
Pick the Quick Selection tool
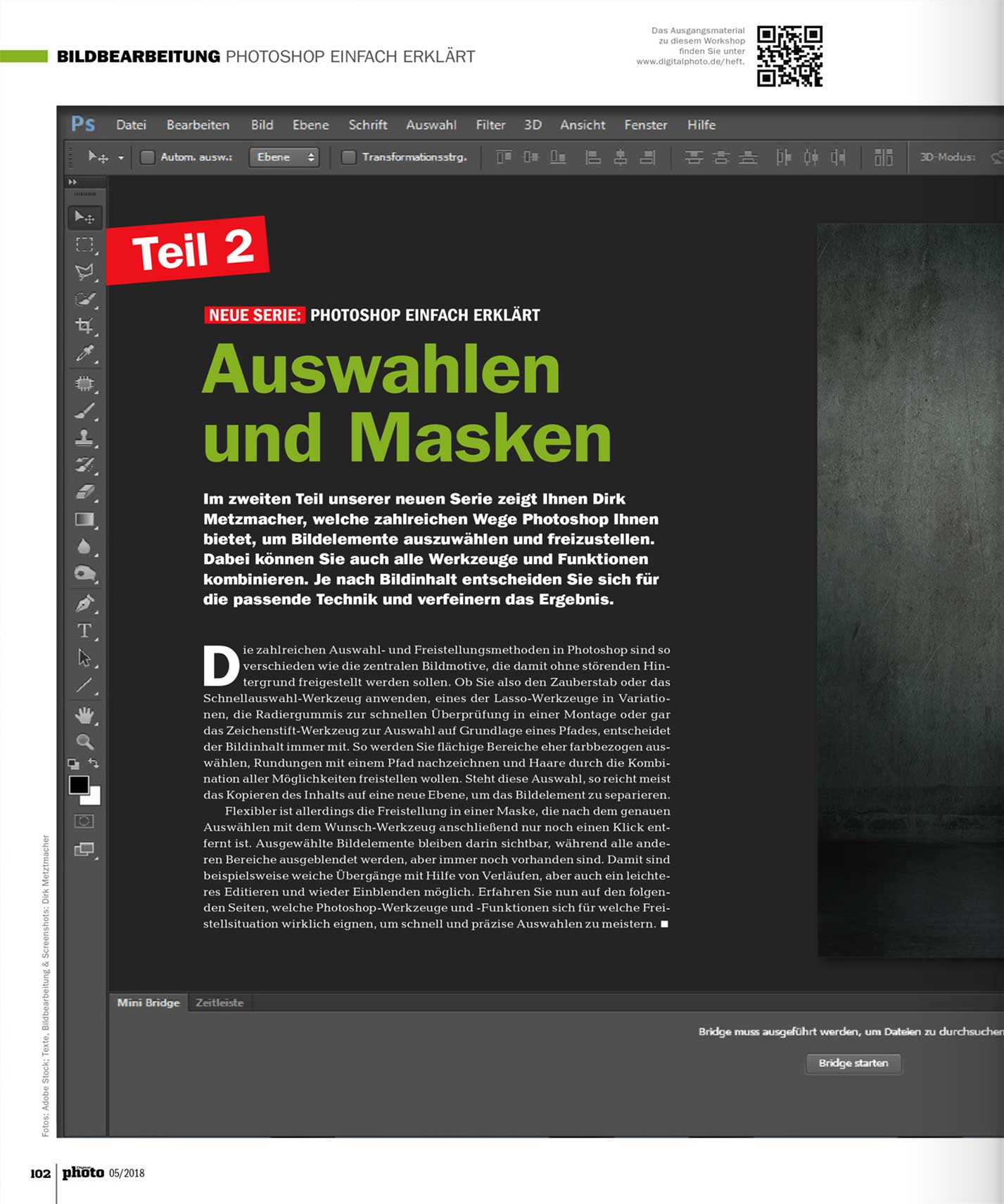[x=84, y=300]
